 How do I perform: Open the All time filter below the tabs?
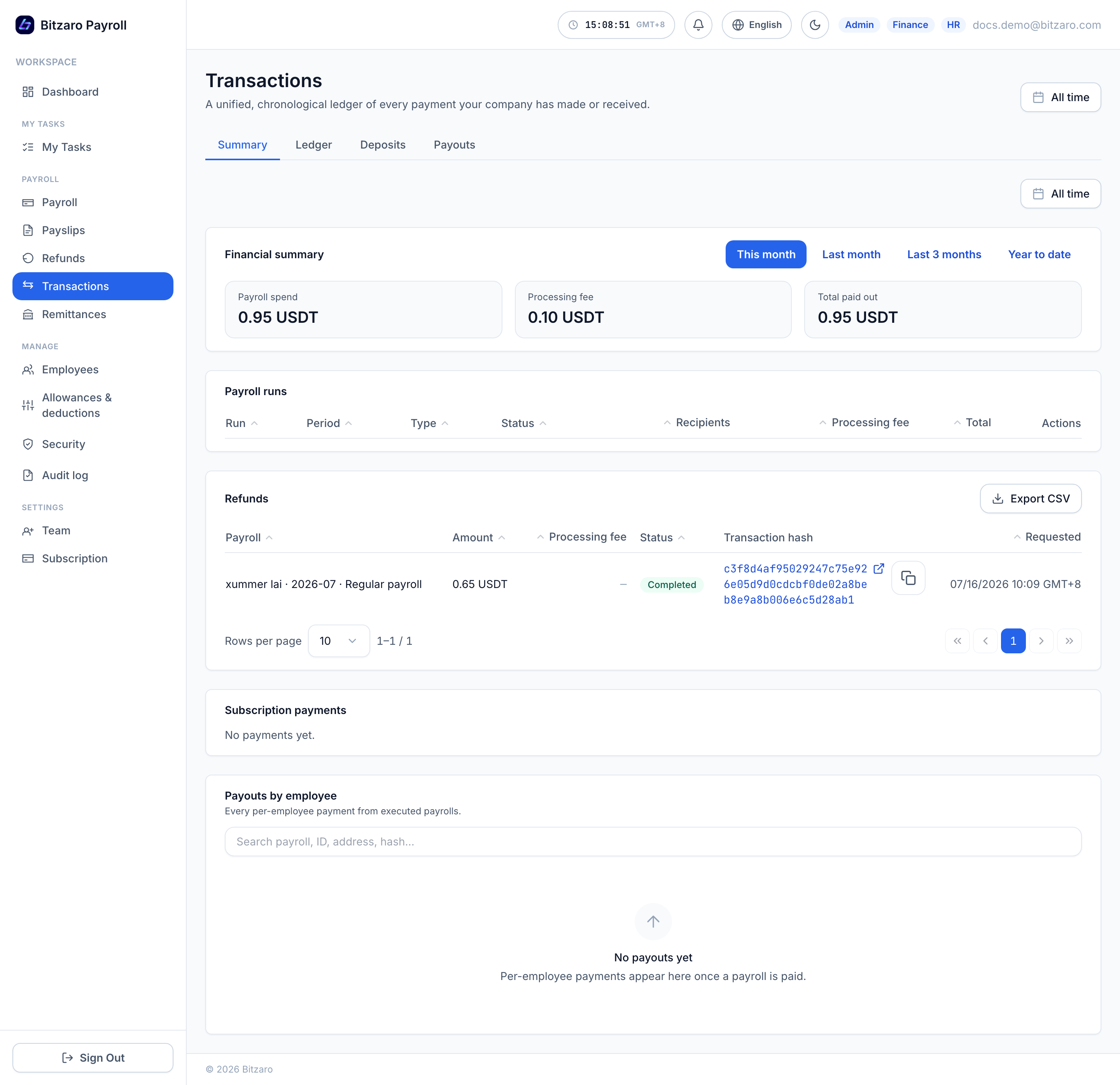pyautogui.click(x=1060, y=194)
